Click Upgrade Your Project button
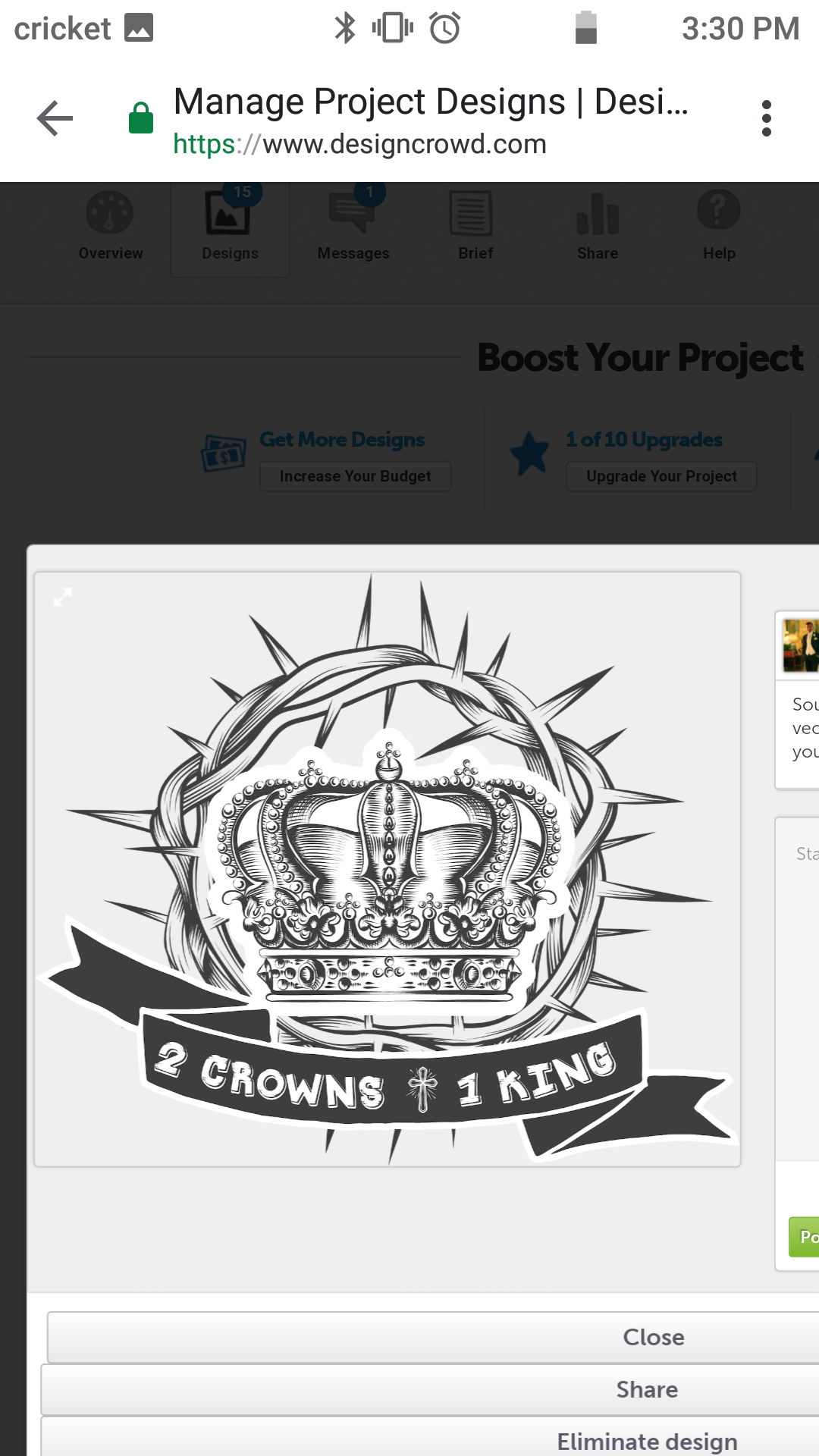 tap(661, 476)
